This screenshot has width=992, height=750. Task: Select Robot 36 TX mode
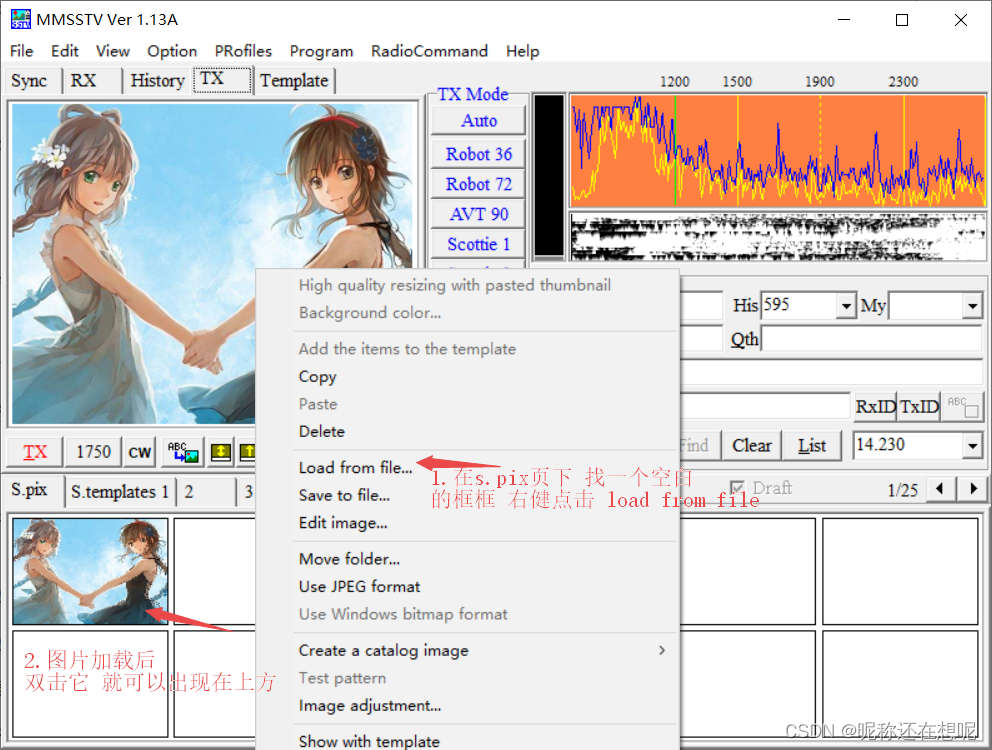coord(479,154)
